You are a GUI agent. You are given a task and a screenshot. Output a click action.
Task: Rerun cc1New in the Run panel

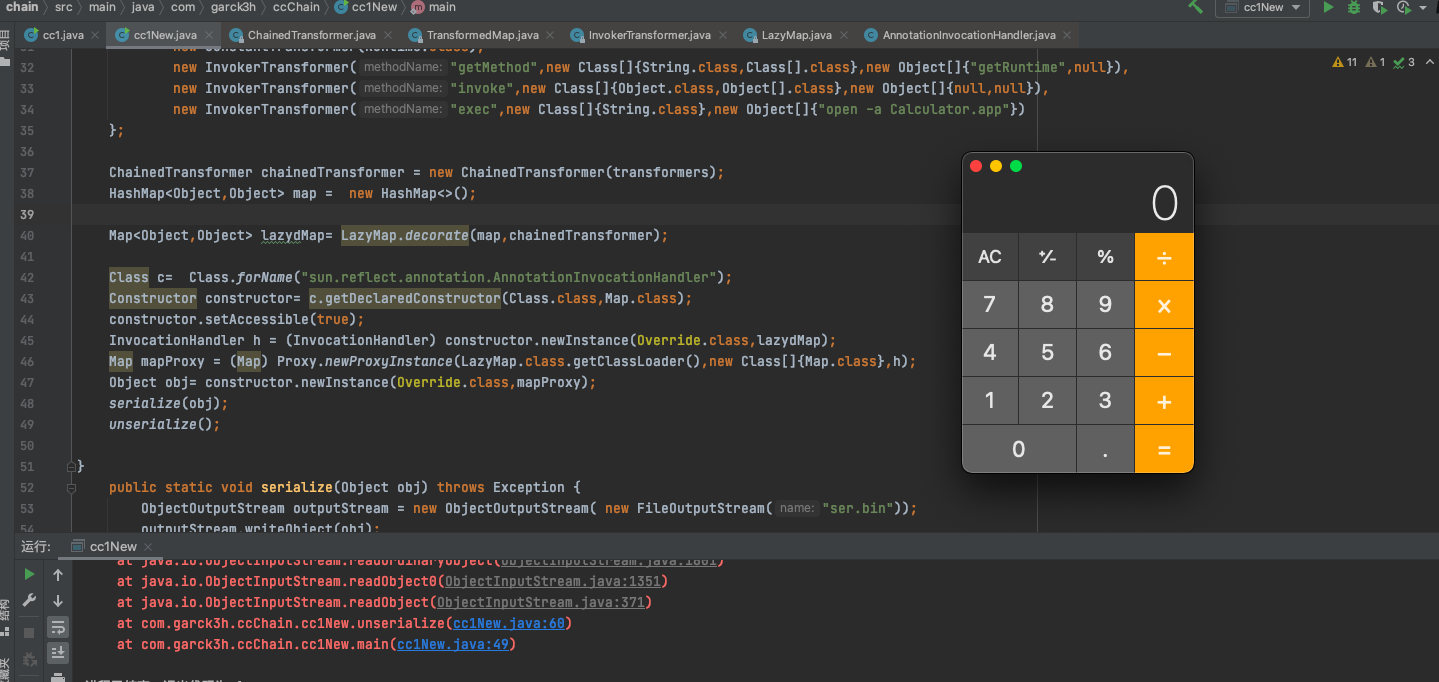[29, 574]
